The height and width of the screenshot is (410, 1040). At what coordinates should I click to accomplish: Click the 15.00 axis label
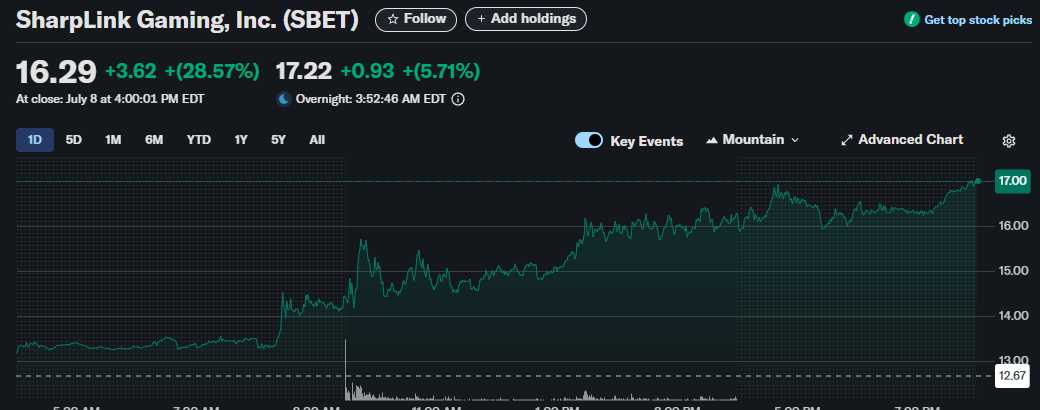[x=1013, y=271]
